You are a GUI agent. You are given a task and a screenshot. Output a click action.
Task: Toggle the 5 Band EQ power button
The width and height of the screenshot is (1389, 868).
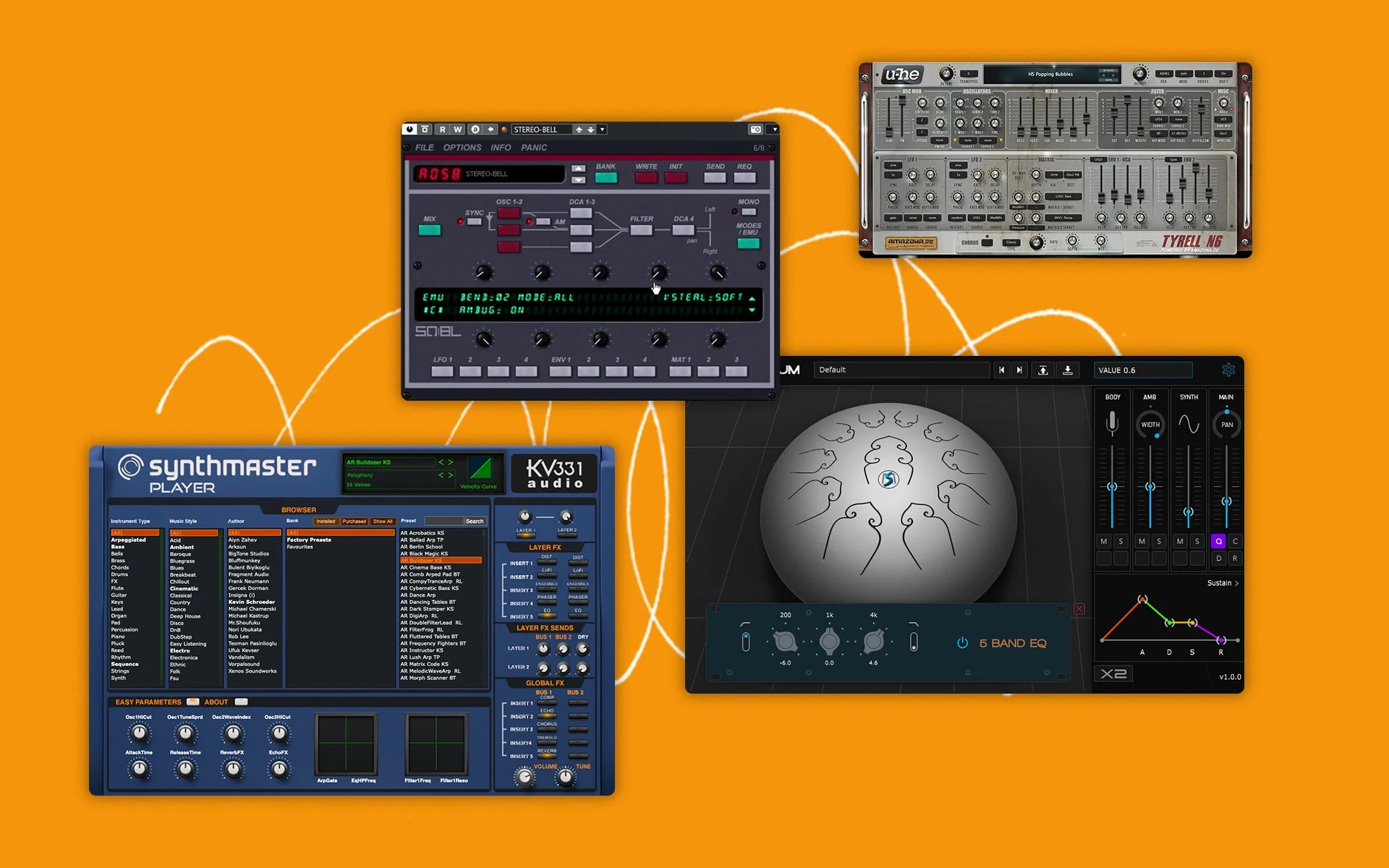962,642
